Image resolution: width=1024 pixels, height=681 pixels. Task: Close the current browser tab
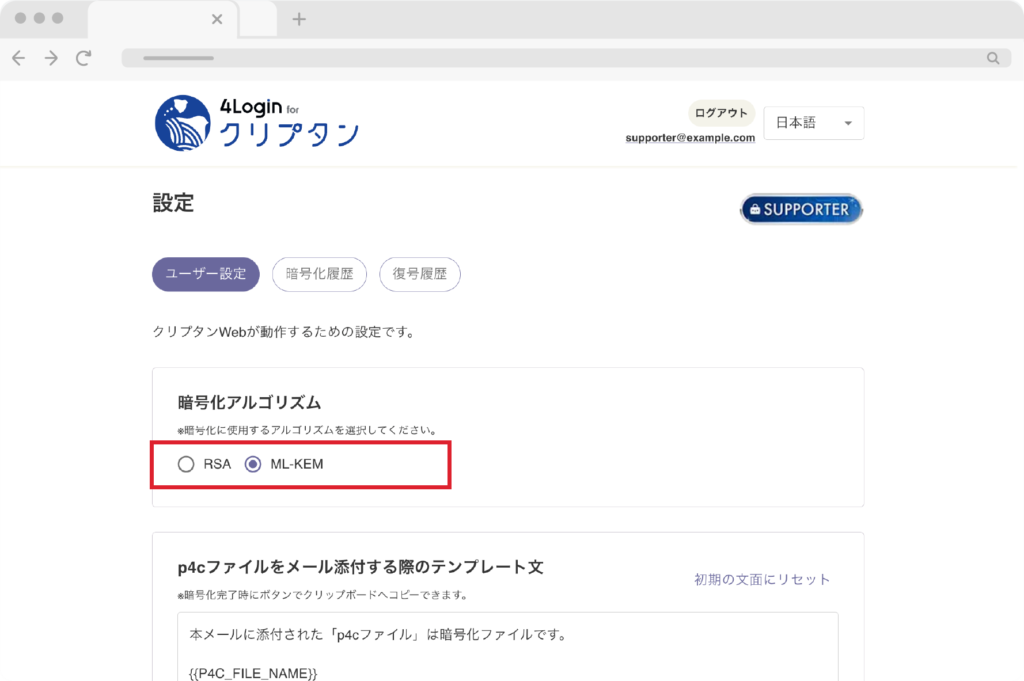click(x=218, y=19)
